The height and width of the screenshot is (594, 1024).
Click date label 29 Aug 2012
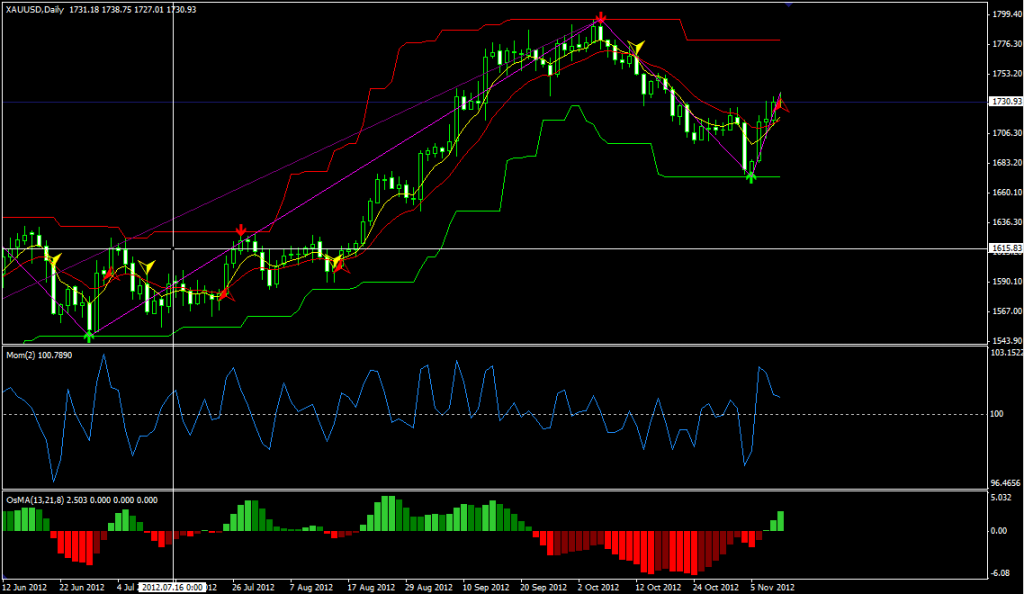(x=428, y=587)
